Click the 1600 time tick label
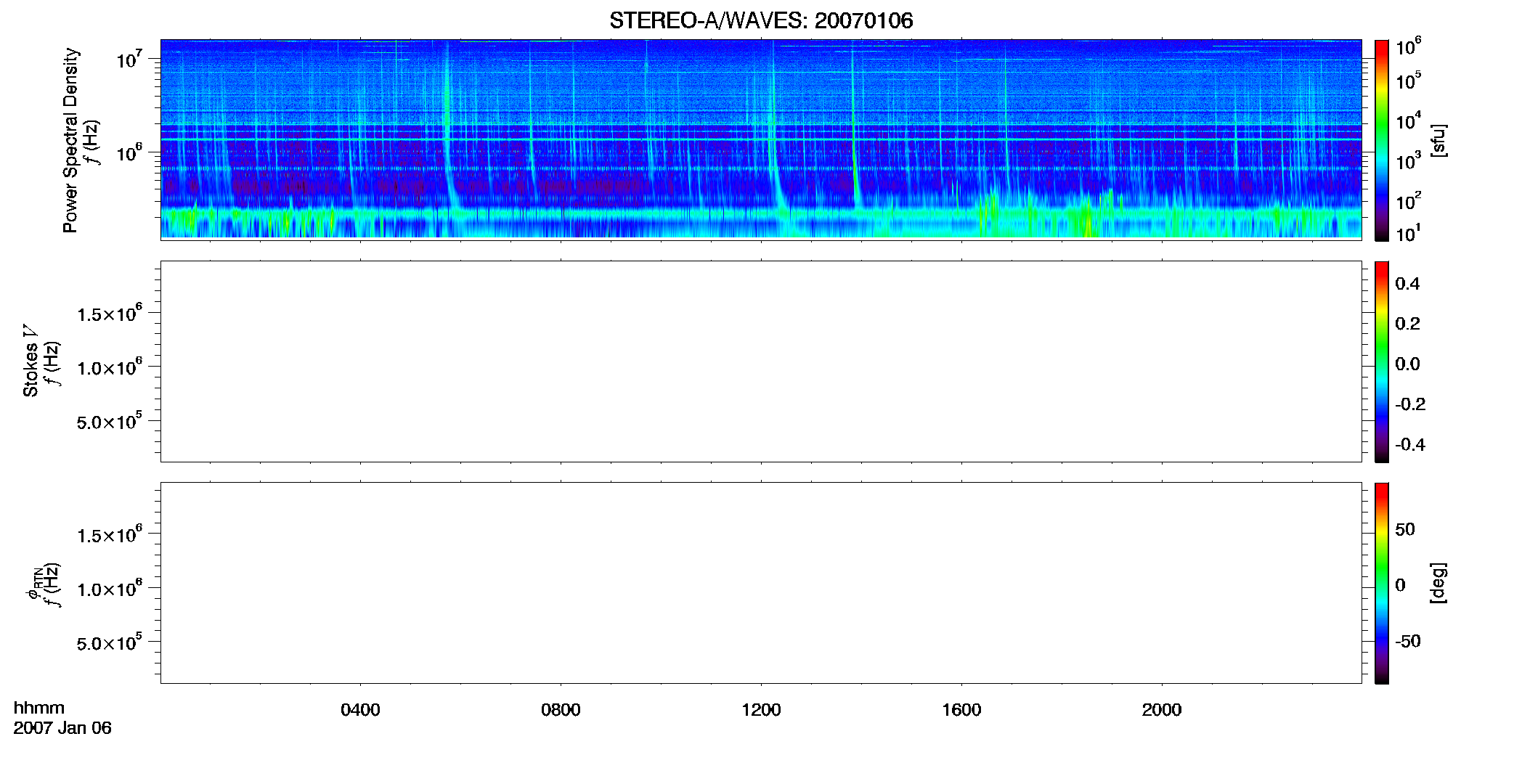 pos(961,710)
